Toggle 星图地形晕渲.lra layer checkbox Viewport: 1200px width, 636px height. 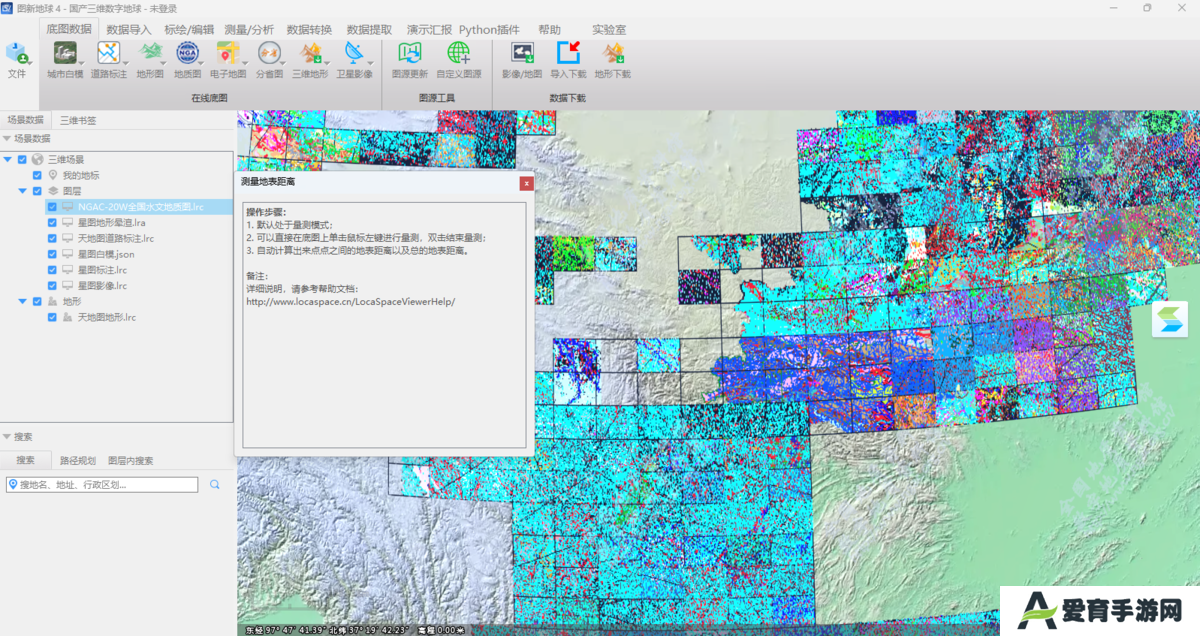(x=52, y=223)
